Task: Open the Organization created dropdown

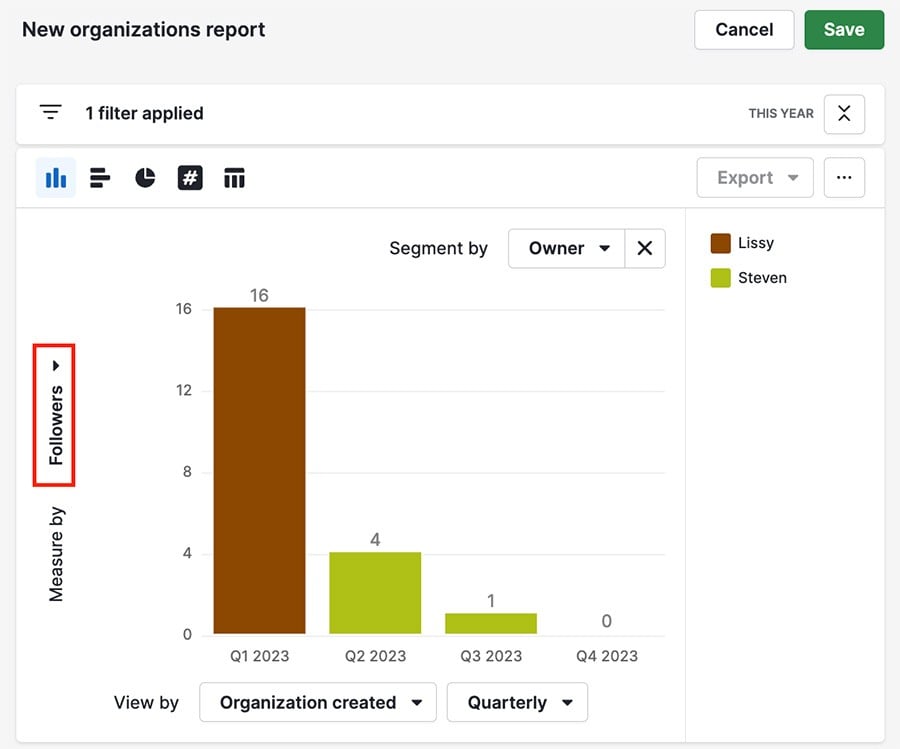Action: tap(317, 702)
